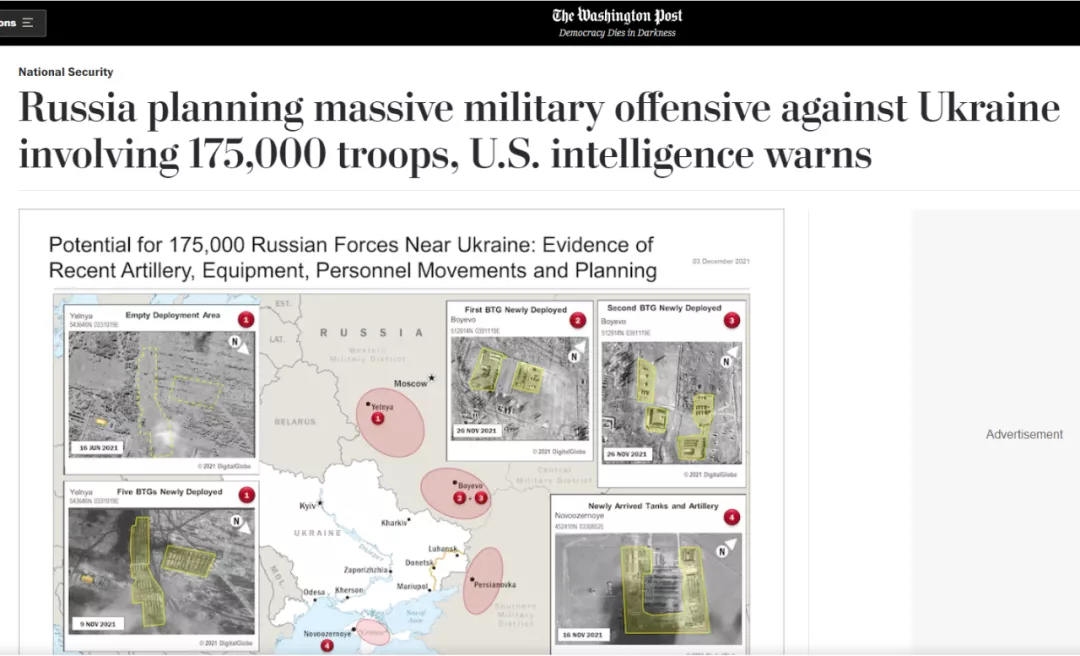Click the red circle 3 badge on Second BTG panel
Image resolution: width=1080 pixels, height=656 pixels.
731,320
